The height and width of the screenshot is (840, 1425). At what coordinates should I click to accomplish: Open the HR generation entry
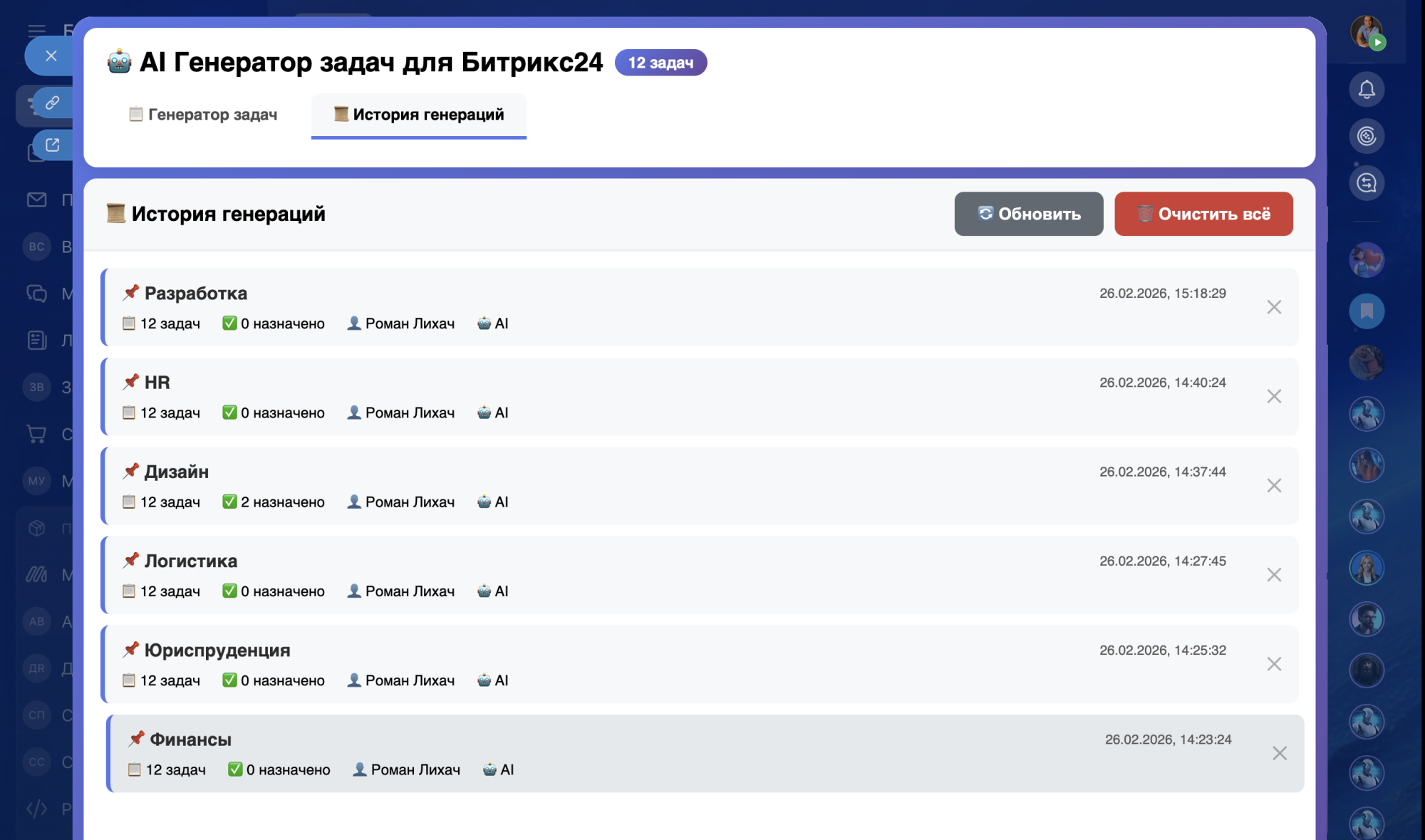coord(700,396)
